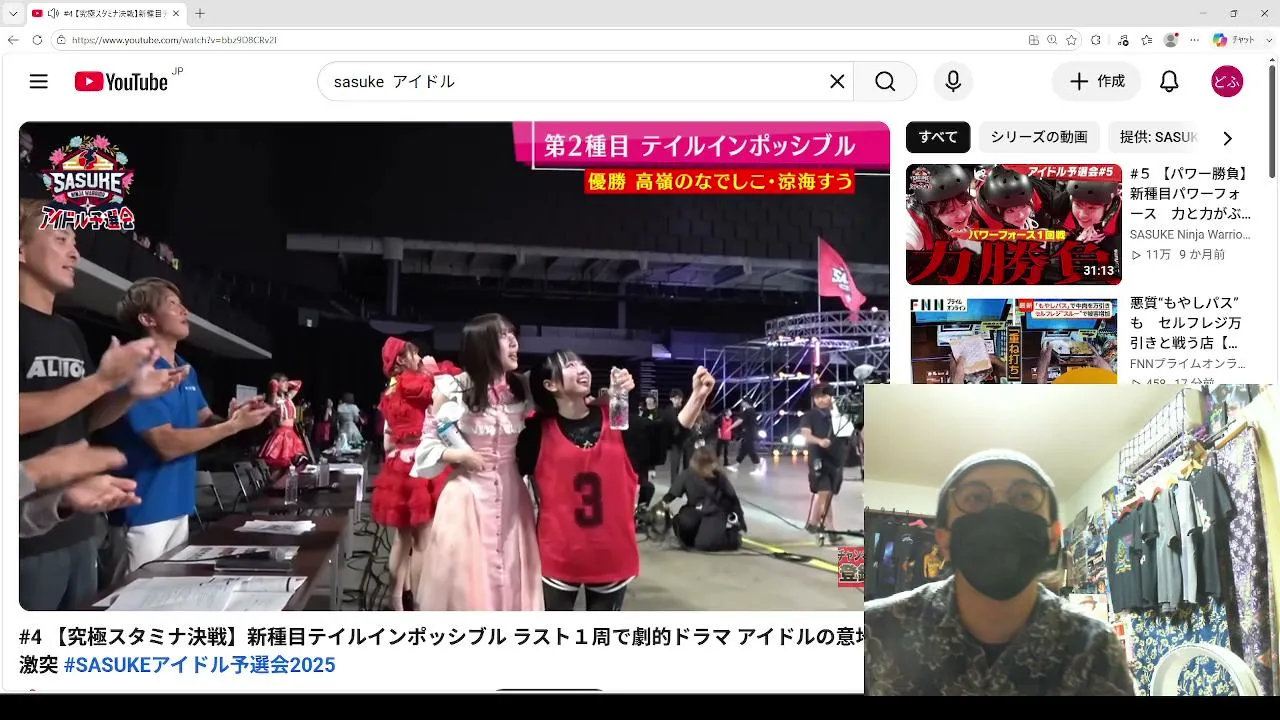The width and height of the screenshot is (1280, 720).
Task: Open the #5 パワー勝負 video thumbnail
Action: pos(1014,225)
